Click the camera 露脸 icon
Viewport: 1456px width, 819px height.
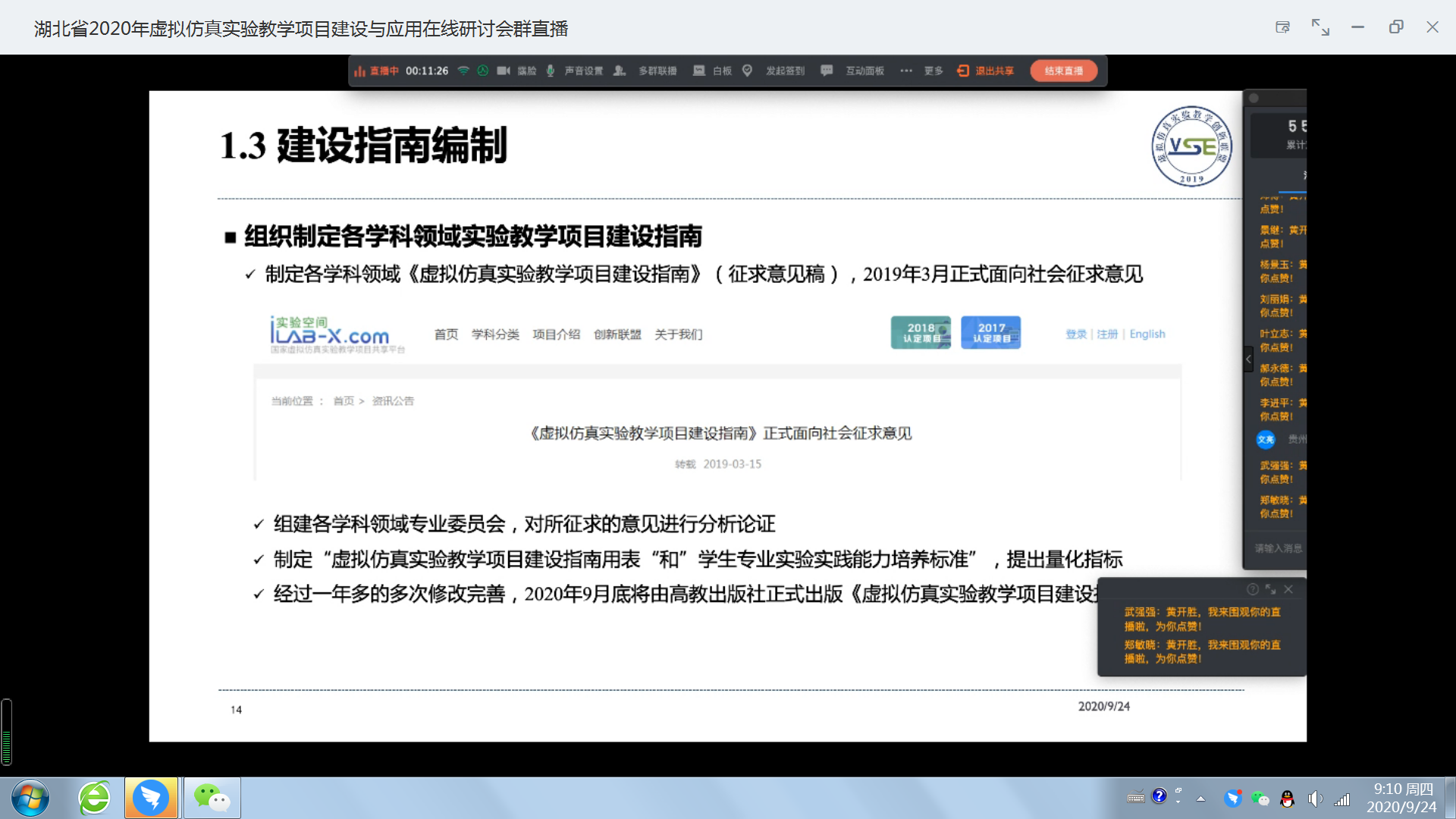(x=504, y=71)
